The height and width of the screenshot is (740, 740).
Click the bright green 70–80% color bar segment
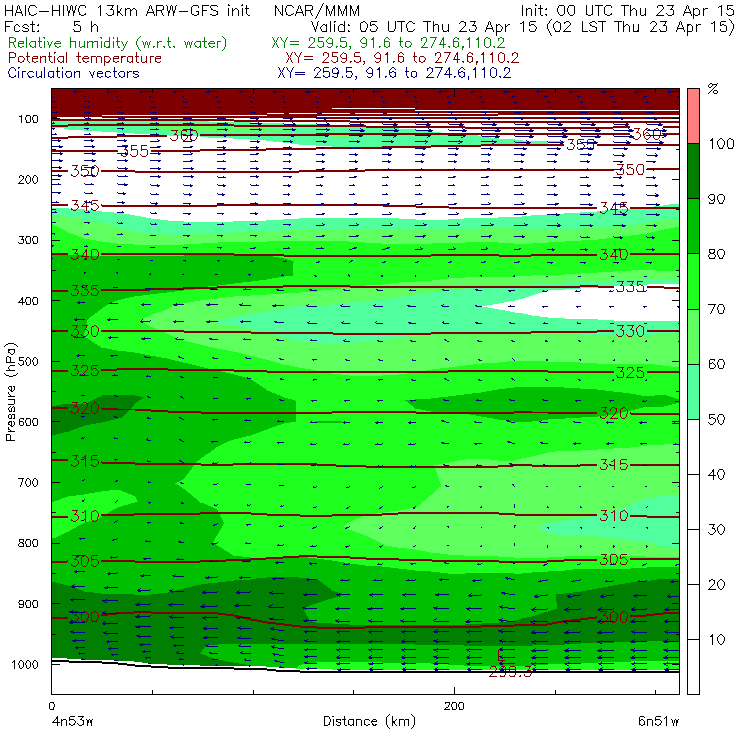coord(693,281)
